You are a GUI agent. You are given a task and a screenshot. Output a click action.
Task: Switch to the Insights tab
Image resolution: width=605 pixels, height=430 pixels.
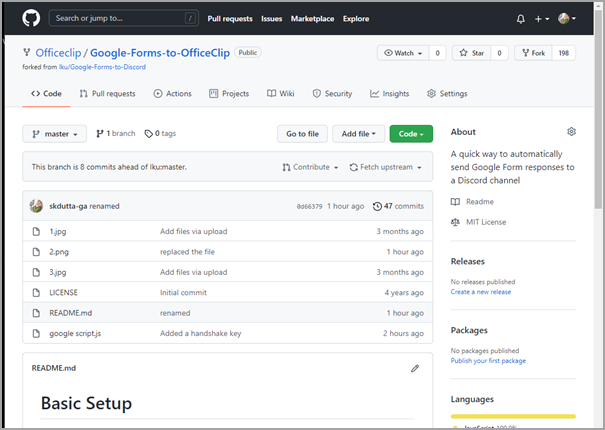tap(389, 93)
